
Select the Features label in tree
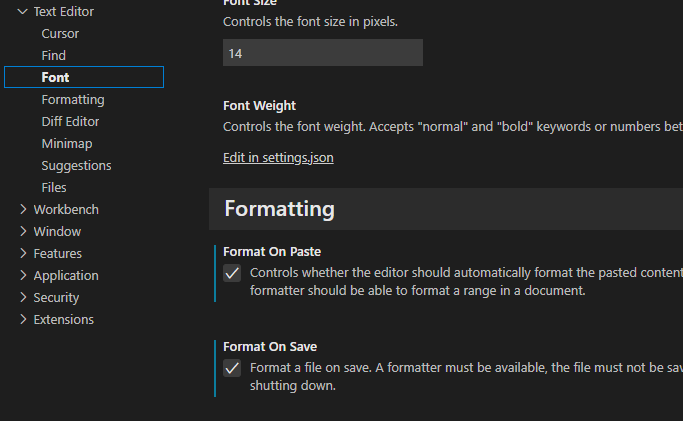tap(57, 253)
